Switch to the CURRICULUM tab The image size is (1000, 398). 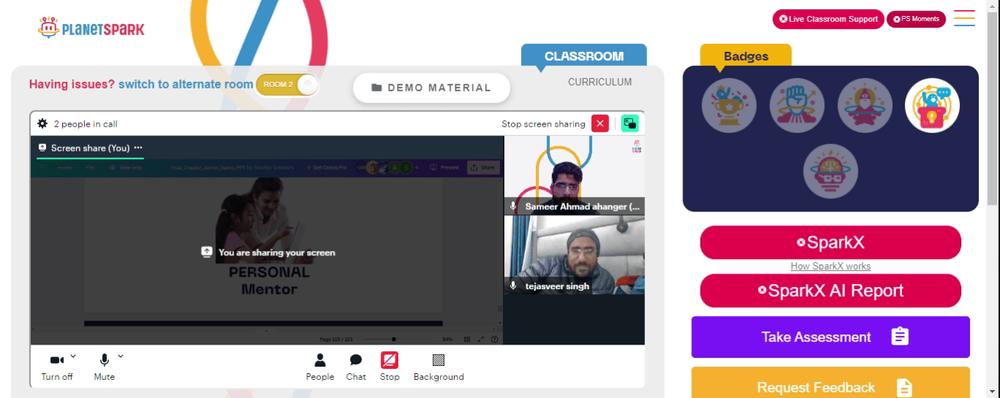tap(600, 82)
